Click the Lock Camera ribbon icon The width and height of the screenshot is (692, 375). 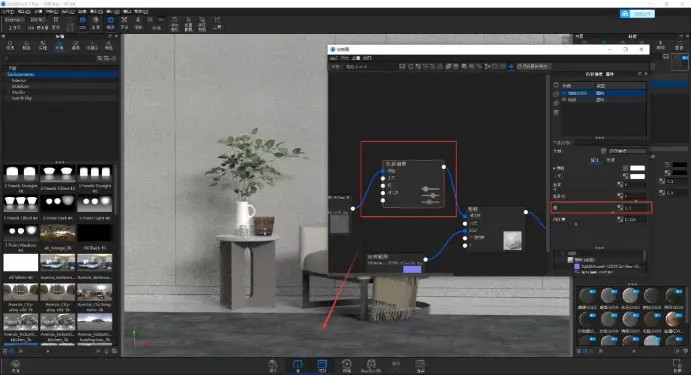point(202,23)
